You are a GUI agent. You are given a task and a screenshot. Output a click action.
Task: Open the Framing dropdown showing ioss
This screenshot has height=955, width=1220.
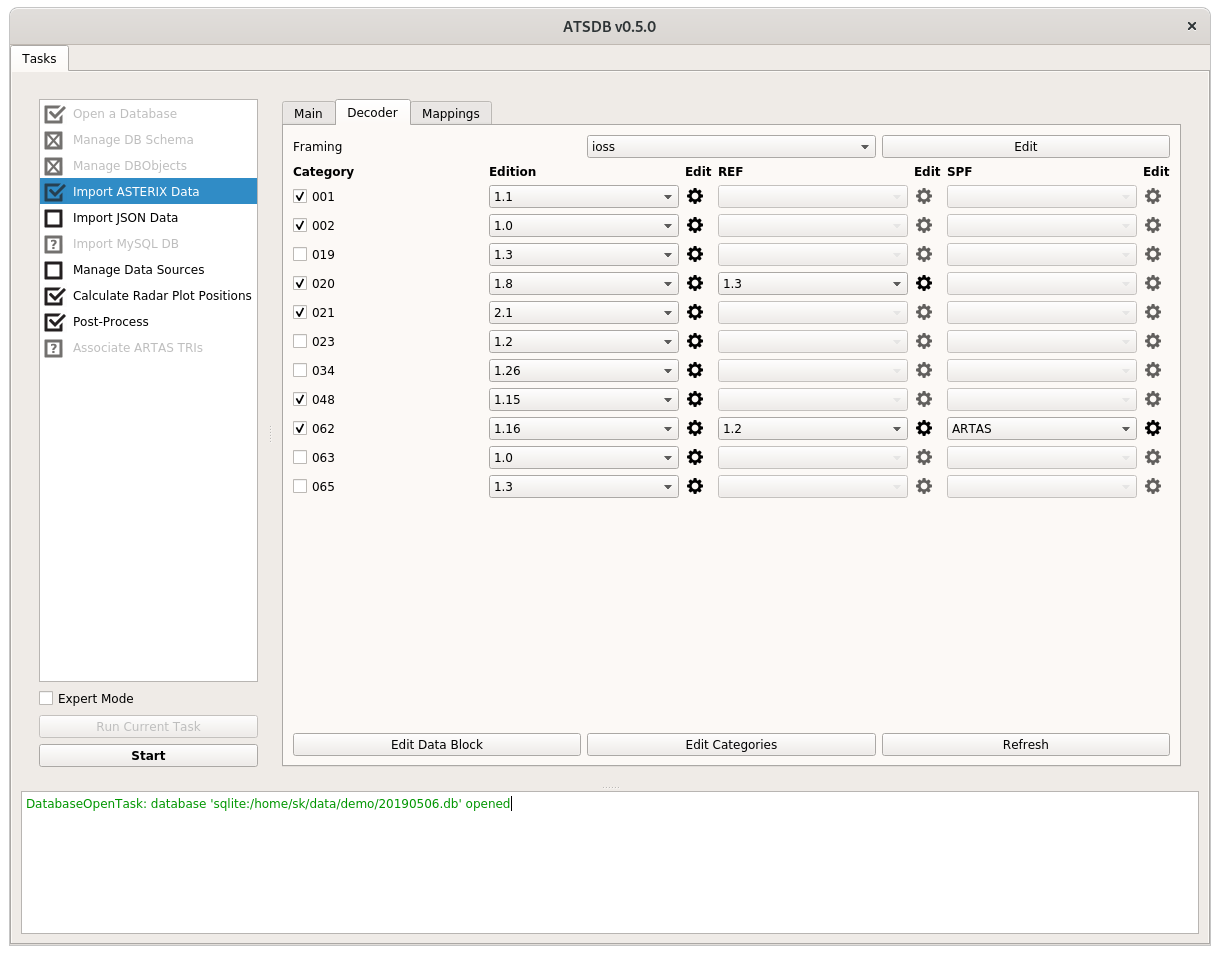pyautogui.click(x=732, y=147)
